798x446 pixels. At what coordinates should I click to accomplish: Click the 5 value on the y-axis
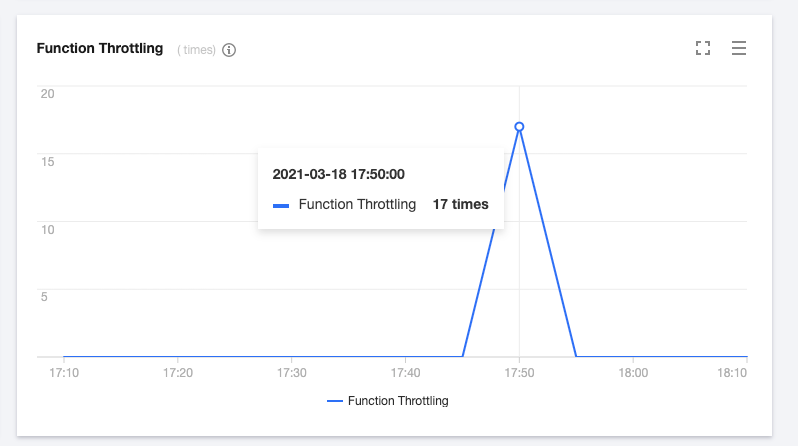[x=44, y=296]
